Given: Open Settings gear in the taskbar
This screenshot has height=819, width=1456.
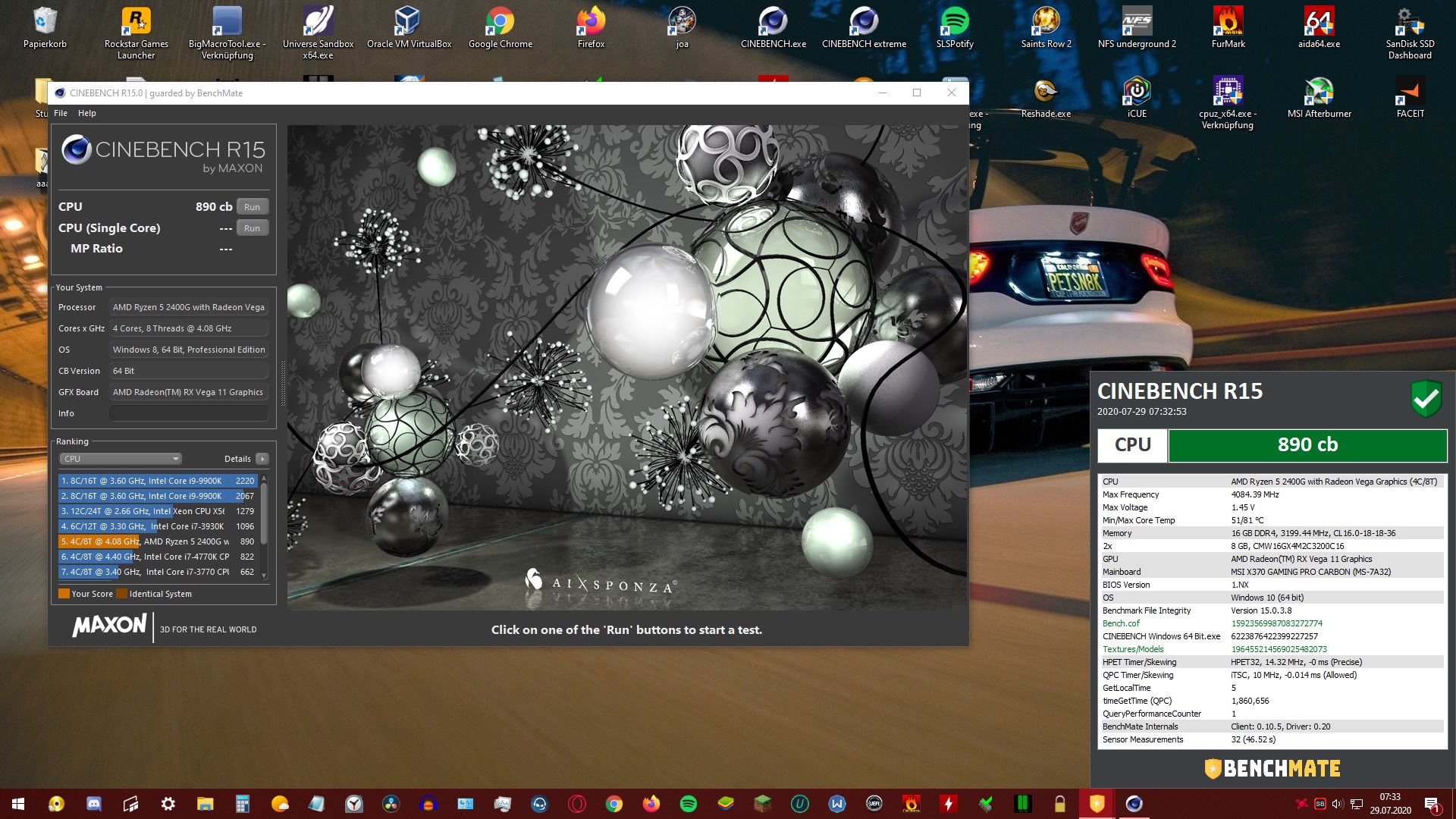Looking at the screenshot, I should 168,804.
